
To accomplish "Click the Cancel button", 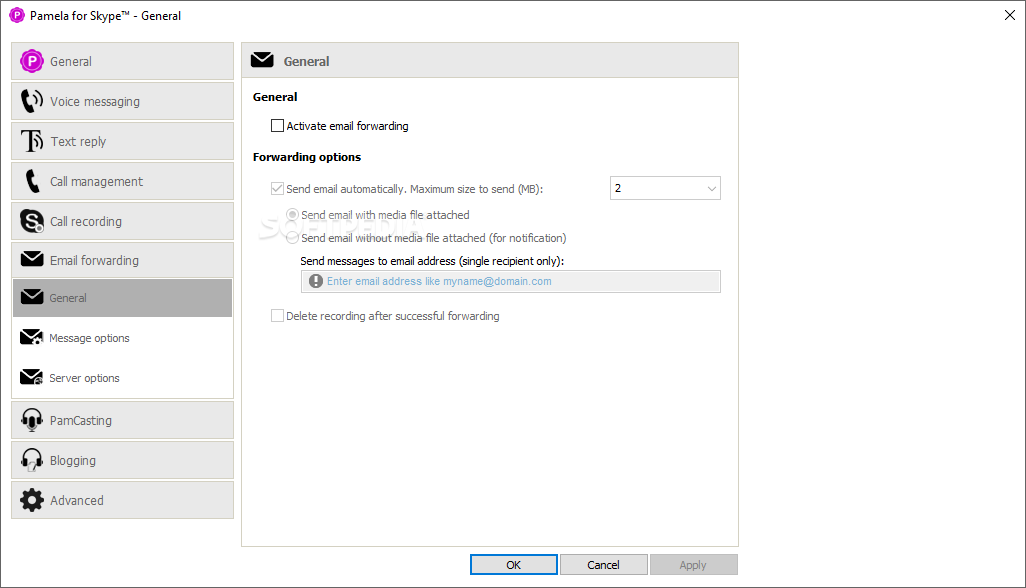I will [x=603, y=564].
